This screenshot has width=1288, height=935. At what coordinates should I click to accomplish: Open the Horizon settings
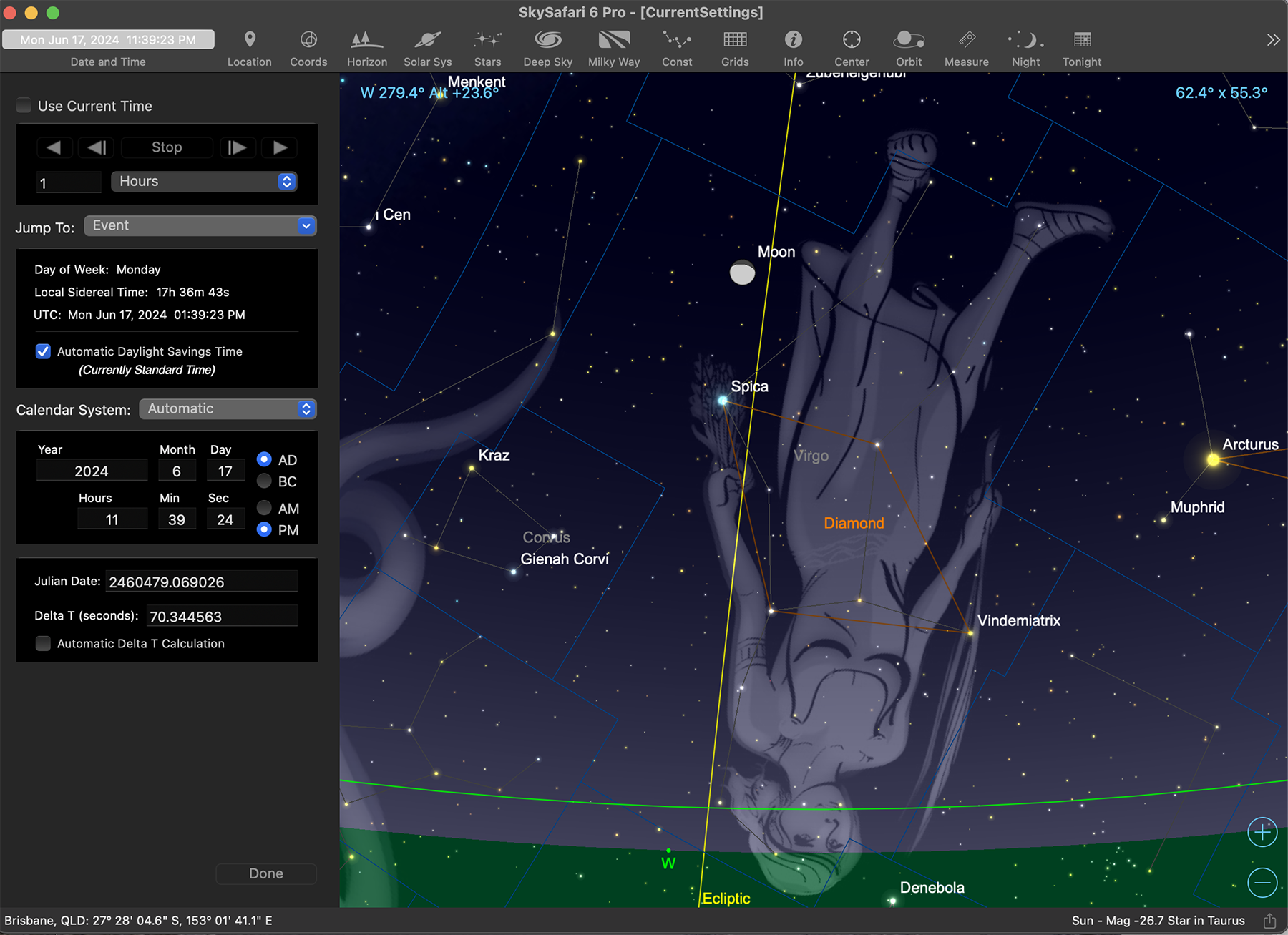pos(367,49)
